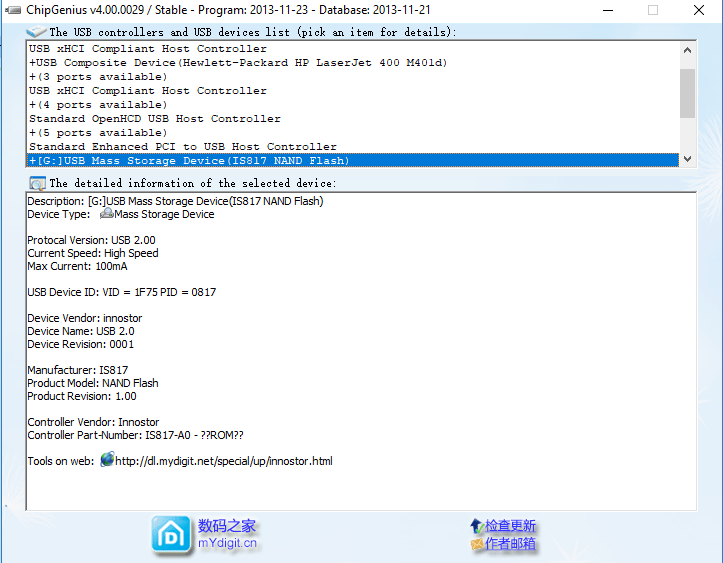
Task: Select the xHCI Host Controller row above (4 ports available)
Action: [352, 91]
